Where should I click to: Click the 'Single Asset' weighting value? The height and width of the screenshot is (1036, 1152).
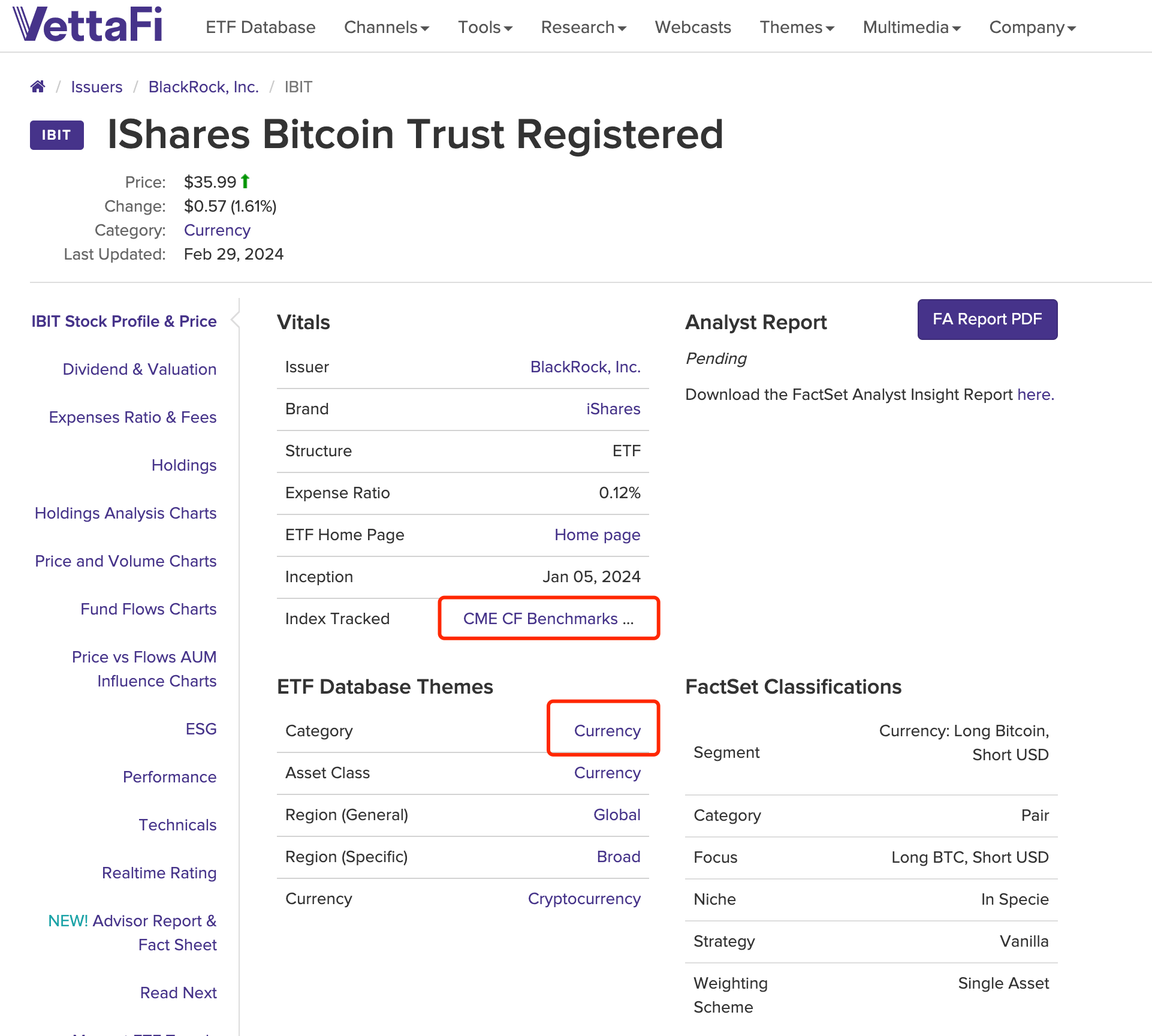tap(1003, 983)
